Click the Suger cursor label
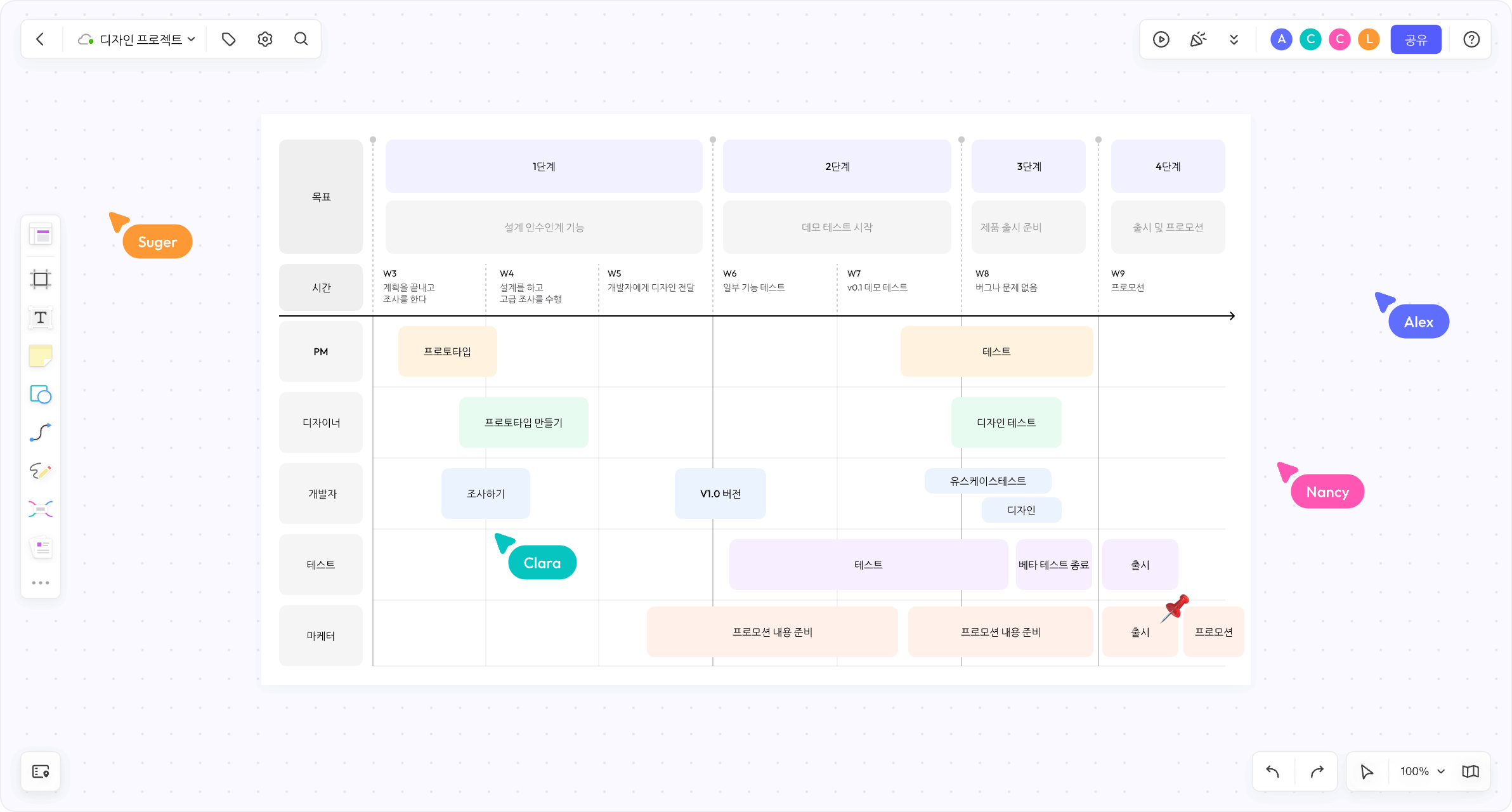Viewport: 1512px width, 812px height. 157,242
